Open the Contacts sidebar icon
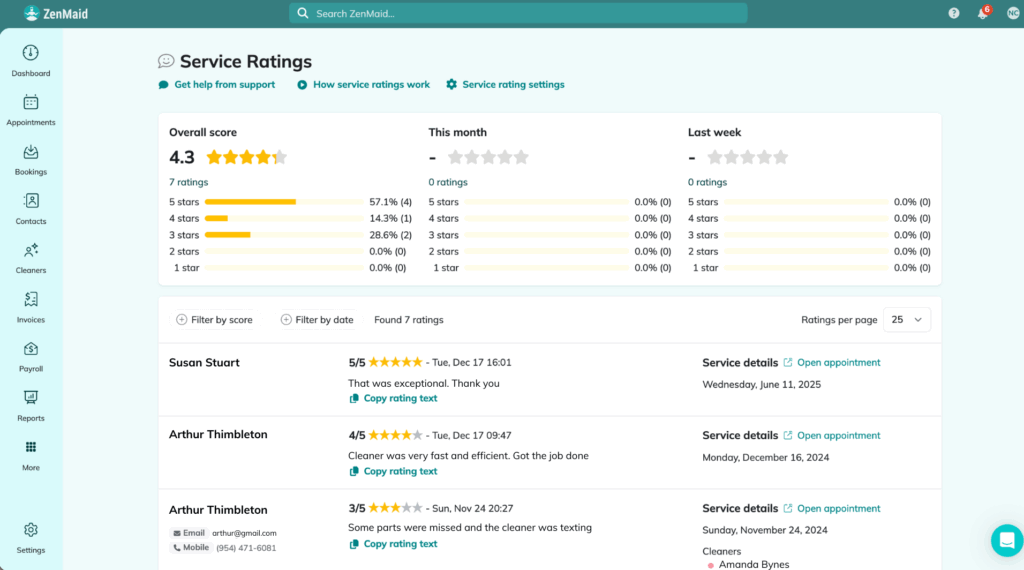Viewport: 1024px width, 570px height. point(31,201)
